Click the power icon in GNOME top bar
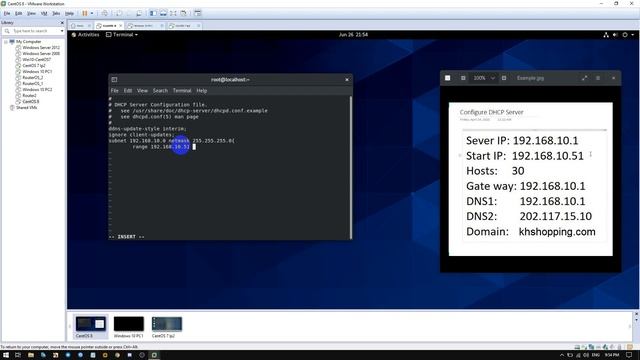640x360 pixels. (625, 35)
